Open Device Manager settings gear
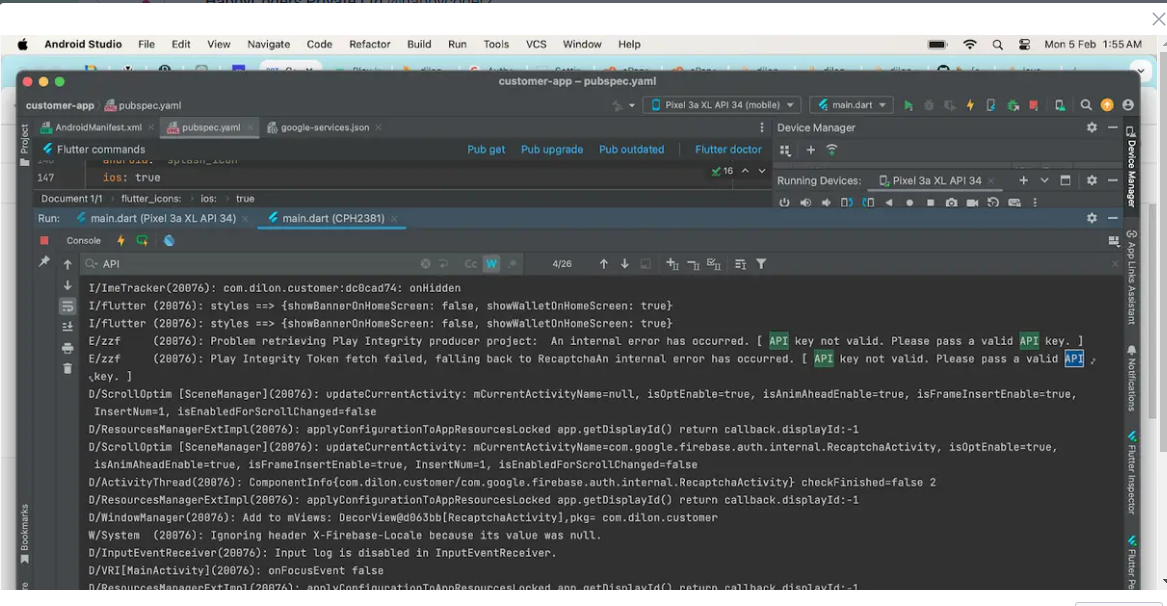 [1092, 127]
